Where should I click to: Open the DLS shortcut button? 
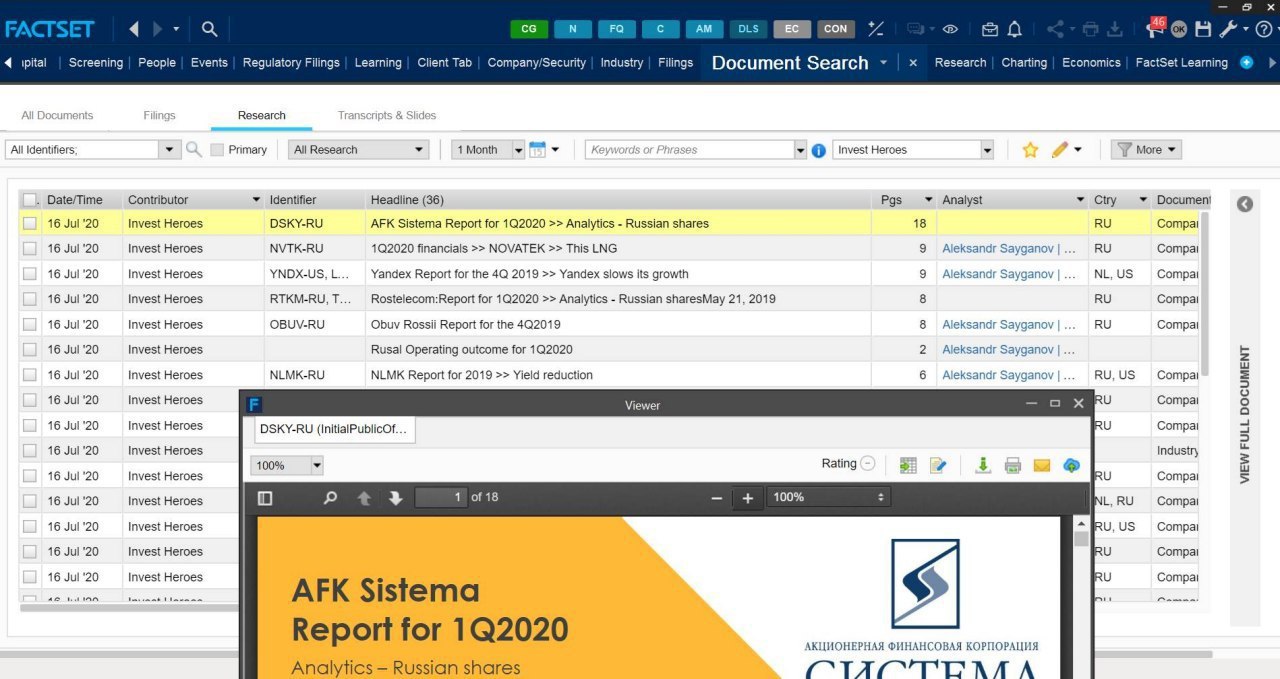pyautogui.click(x=748, y=29)
